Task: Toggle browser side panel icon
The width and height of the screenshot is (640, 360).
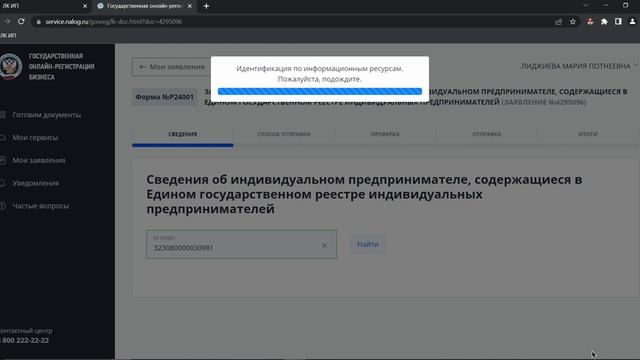Action: tap(618, 21)
